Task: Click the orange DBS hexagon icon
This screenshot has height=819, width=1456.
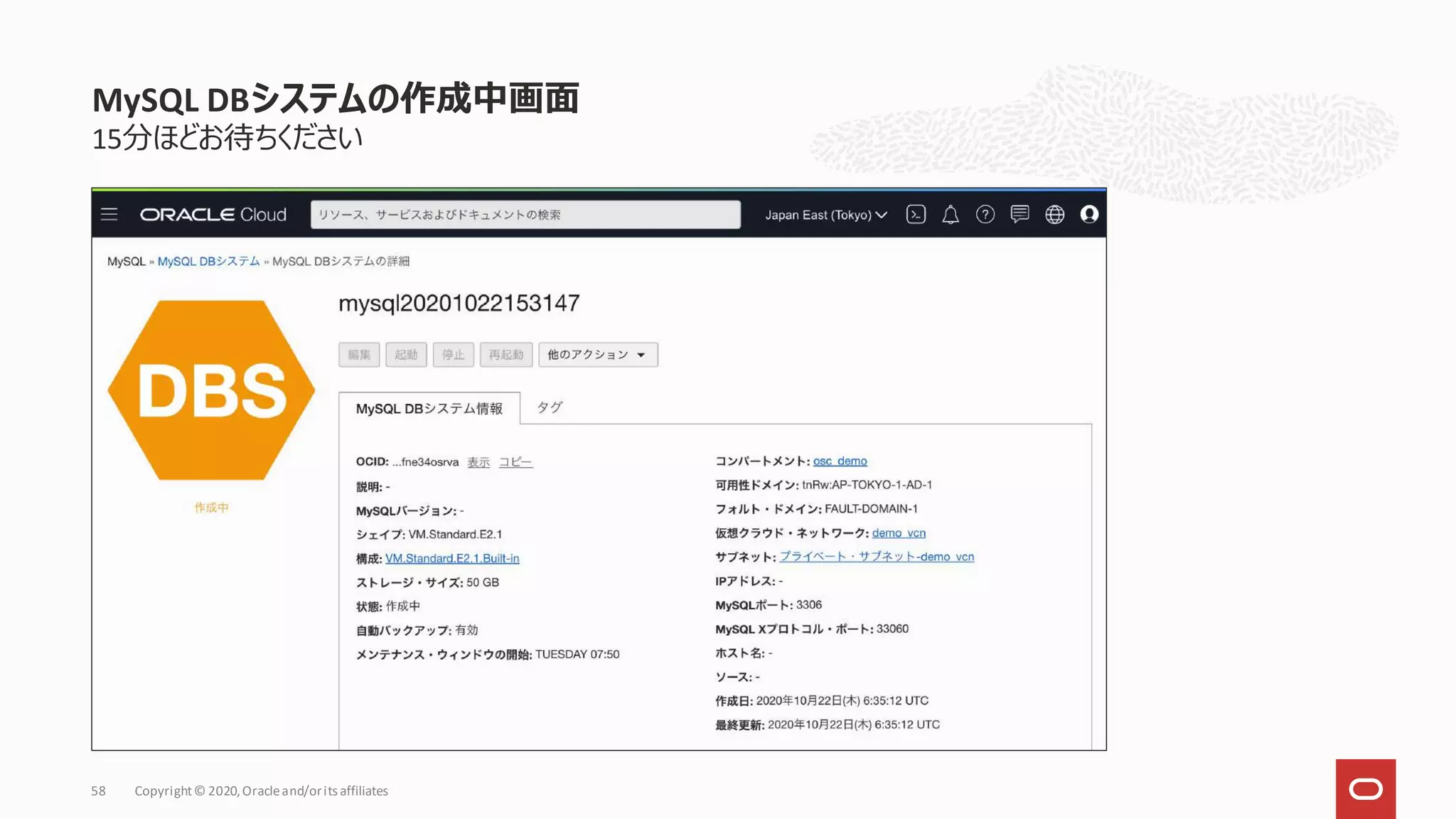Action: [211, 390]
